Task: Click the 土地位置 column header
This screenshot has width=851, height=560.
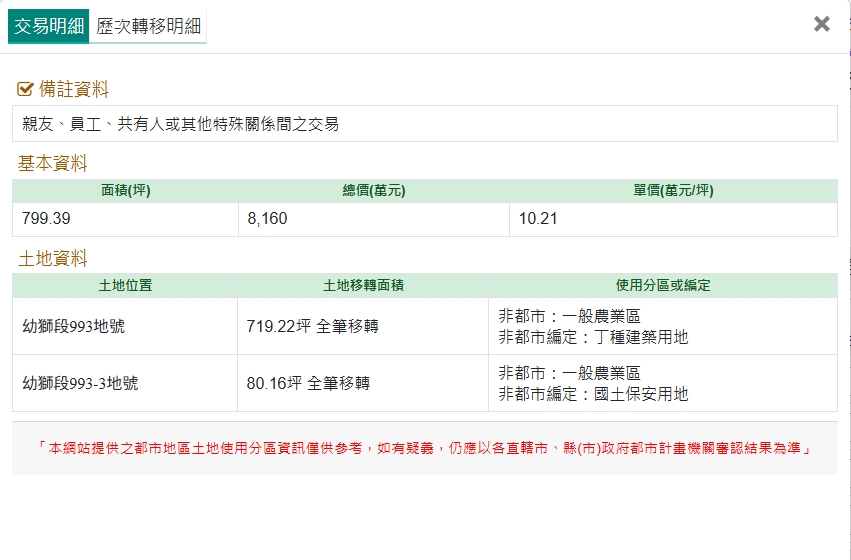Action: [125, 285]
